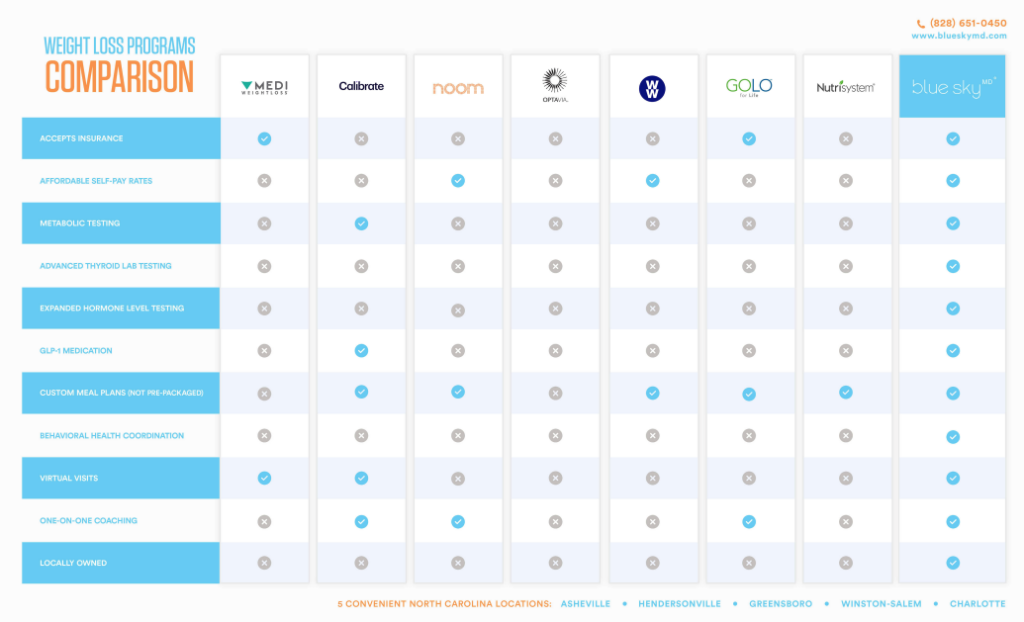Image resolution: width=1024 pixels, height=622 pixels.
Task: Click the WW circular logo
Action: 652,88
